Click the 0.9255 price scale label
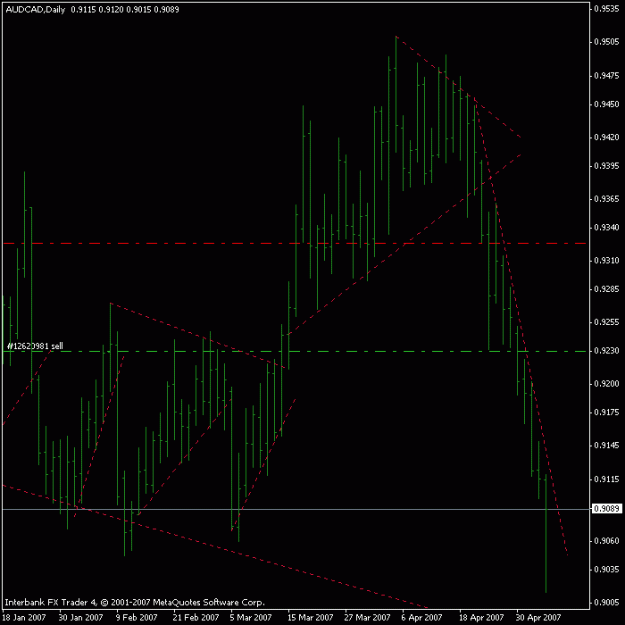 pos(607,322)
